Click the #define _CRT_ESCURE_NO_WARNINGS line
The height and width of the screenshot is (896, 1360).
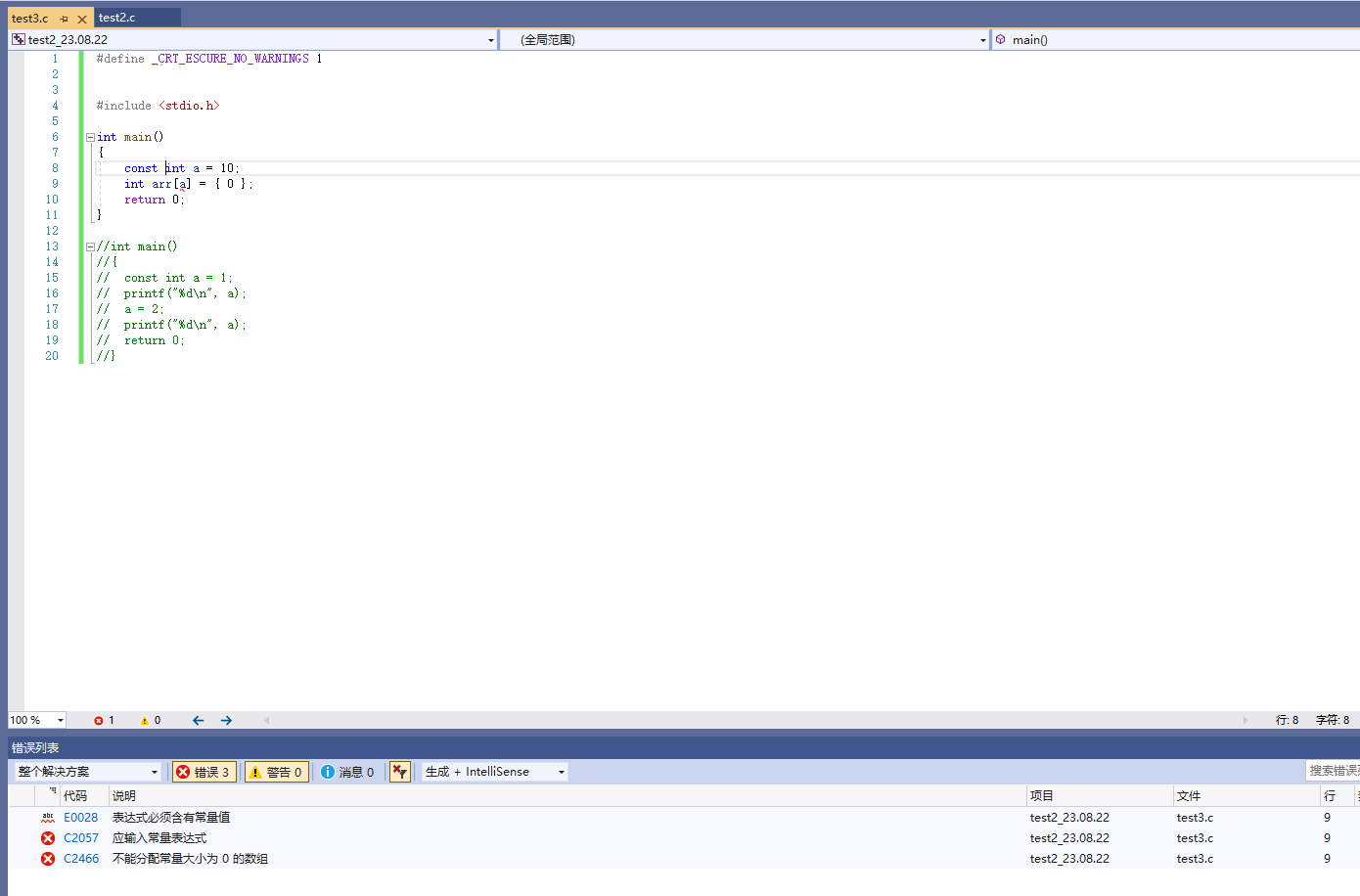tap(208, 59)
